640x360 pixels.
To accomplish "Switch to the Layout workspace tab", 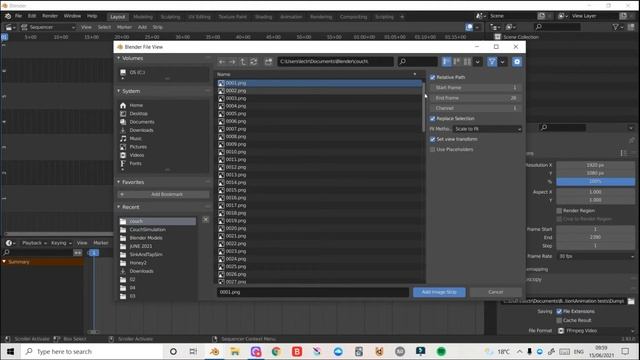I will click(118, 17).
